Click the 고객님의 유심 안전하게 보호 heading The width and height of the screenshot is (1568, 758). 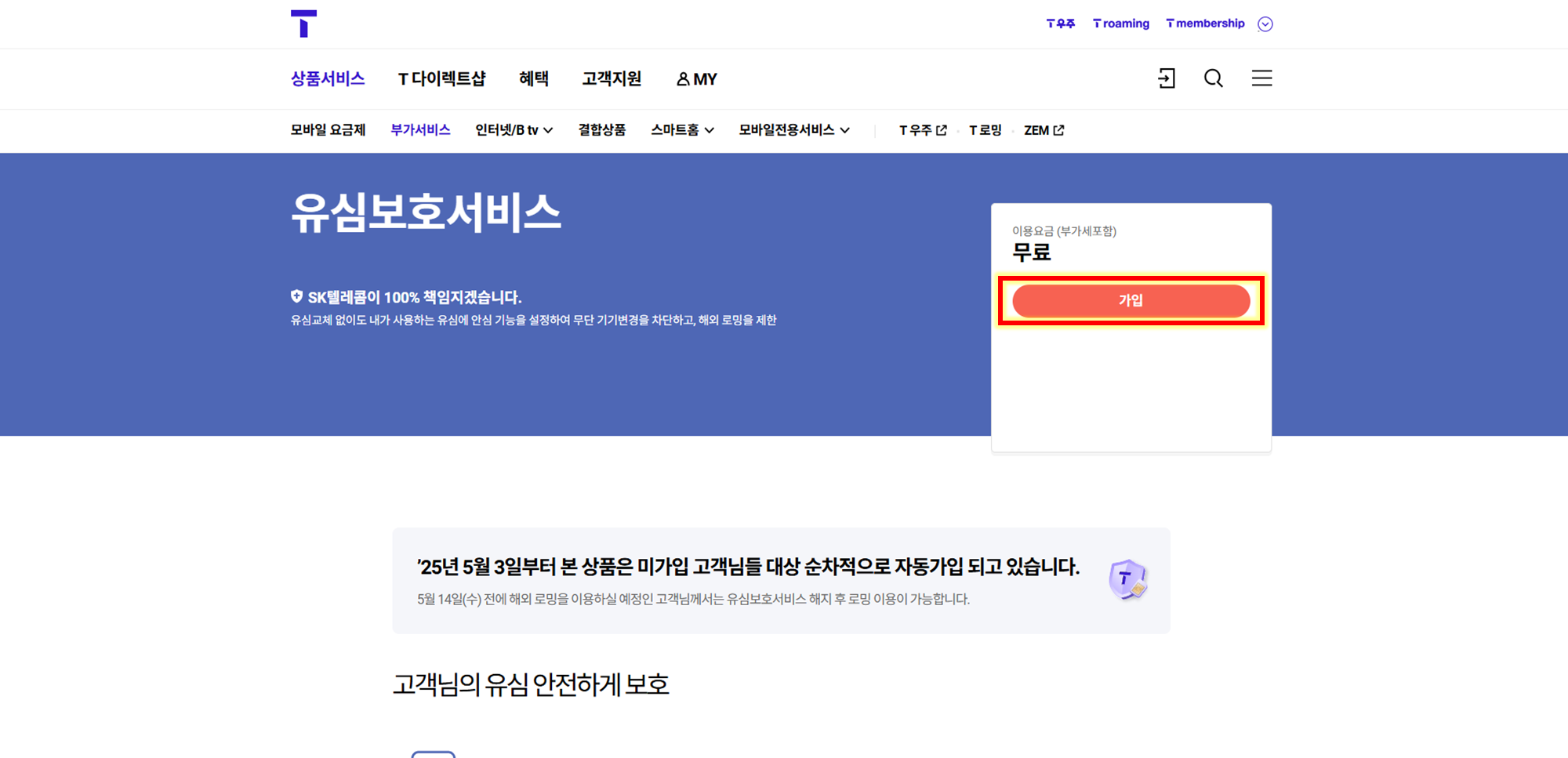coord(531,684)
